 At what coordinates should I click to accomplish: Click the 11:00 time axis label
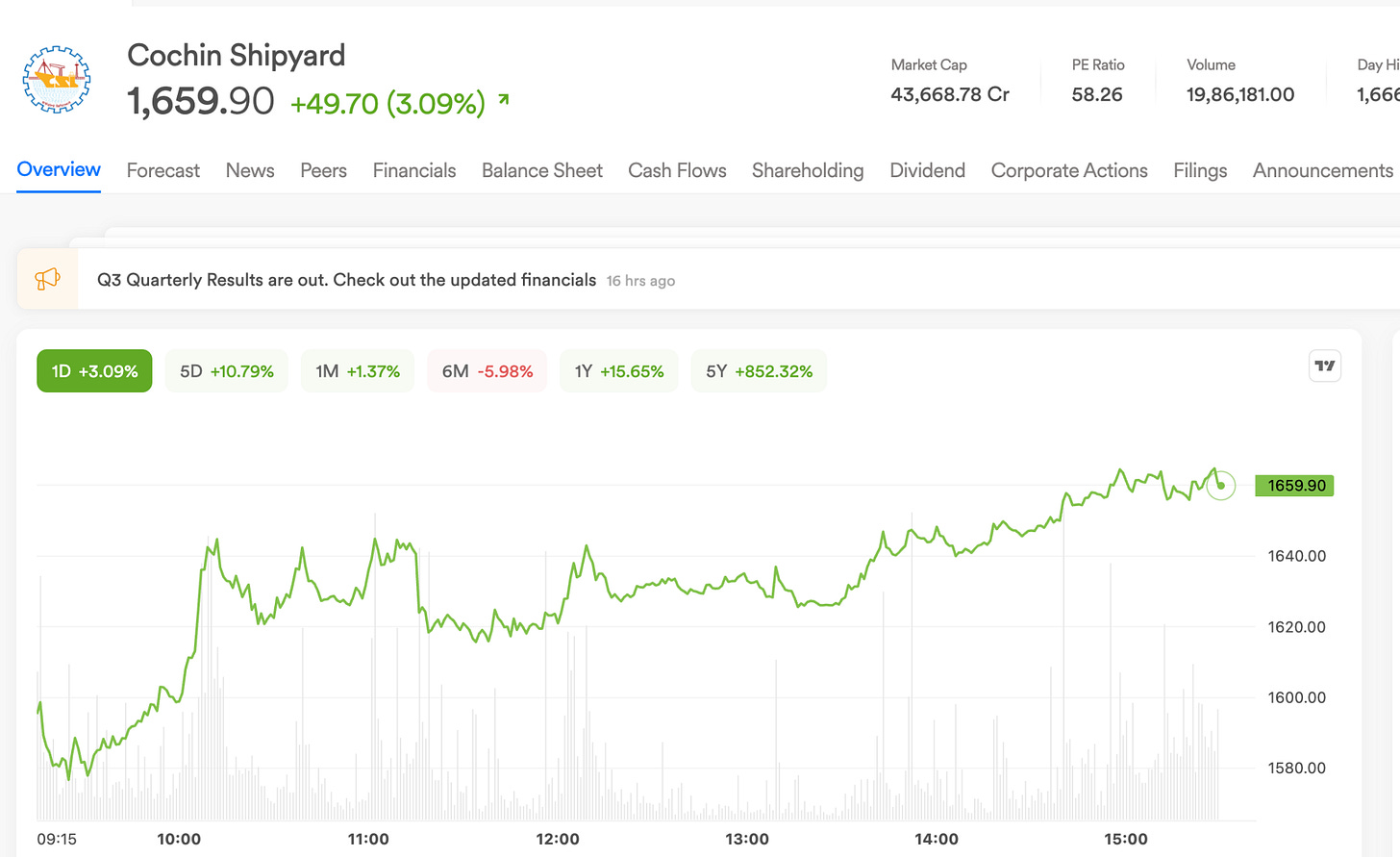tap(368, 839)
